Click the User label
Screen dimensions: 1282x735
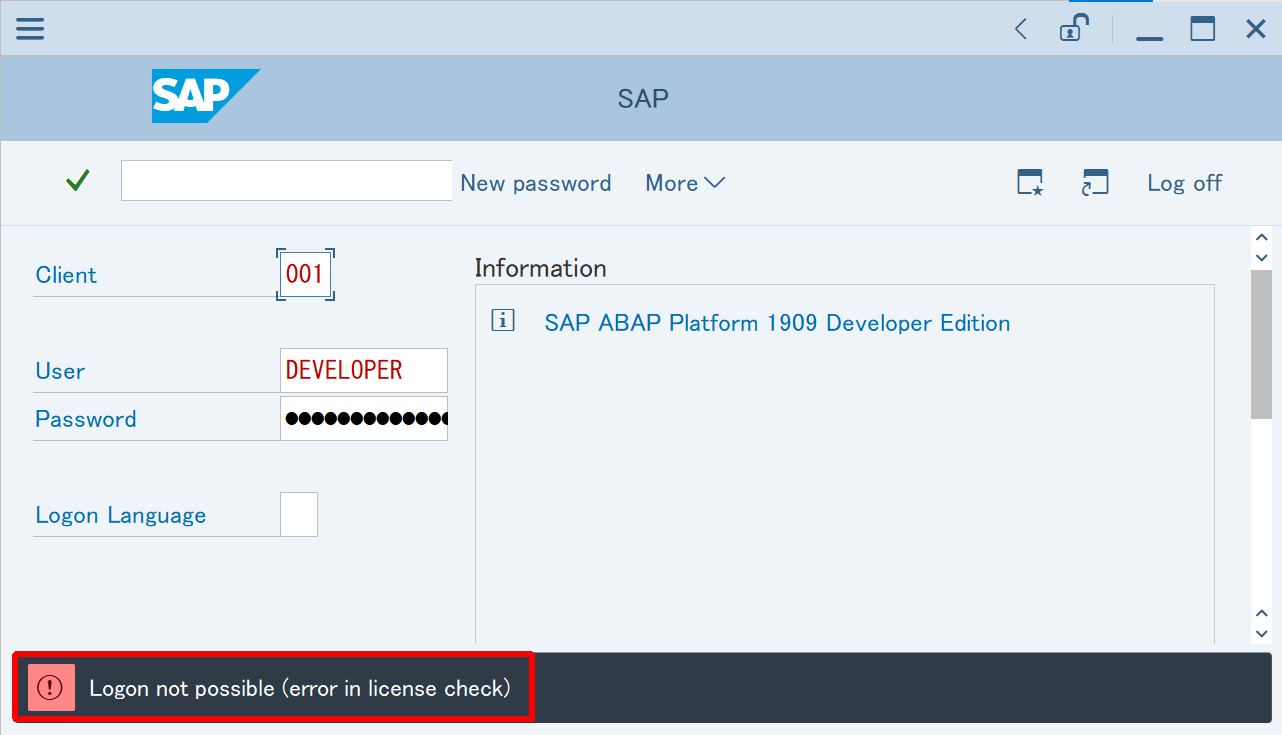point(60,371)
